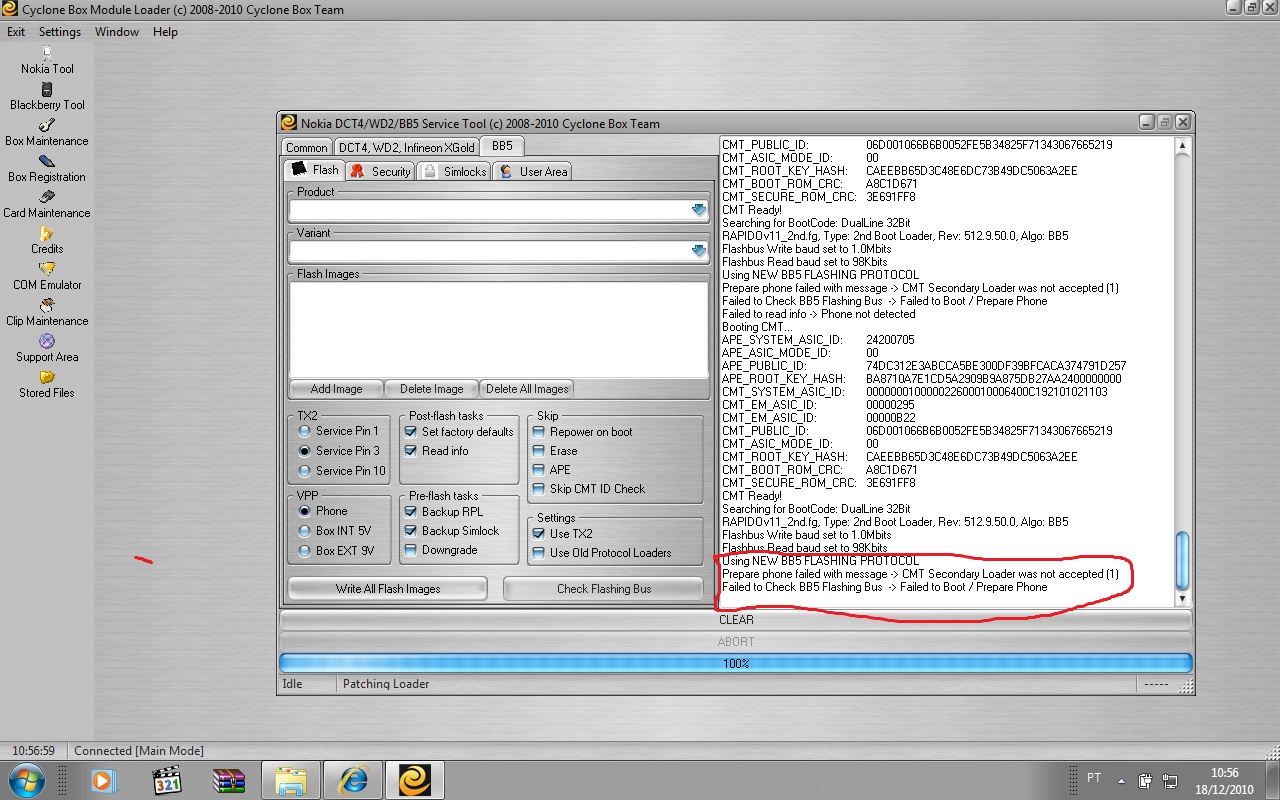
Task: Toggle Set factory defaults checkbox
Action: [411, 432]
